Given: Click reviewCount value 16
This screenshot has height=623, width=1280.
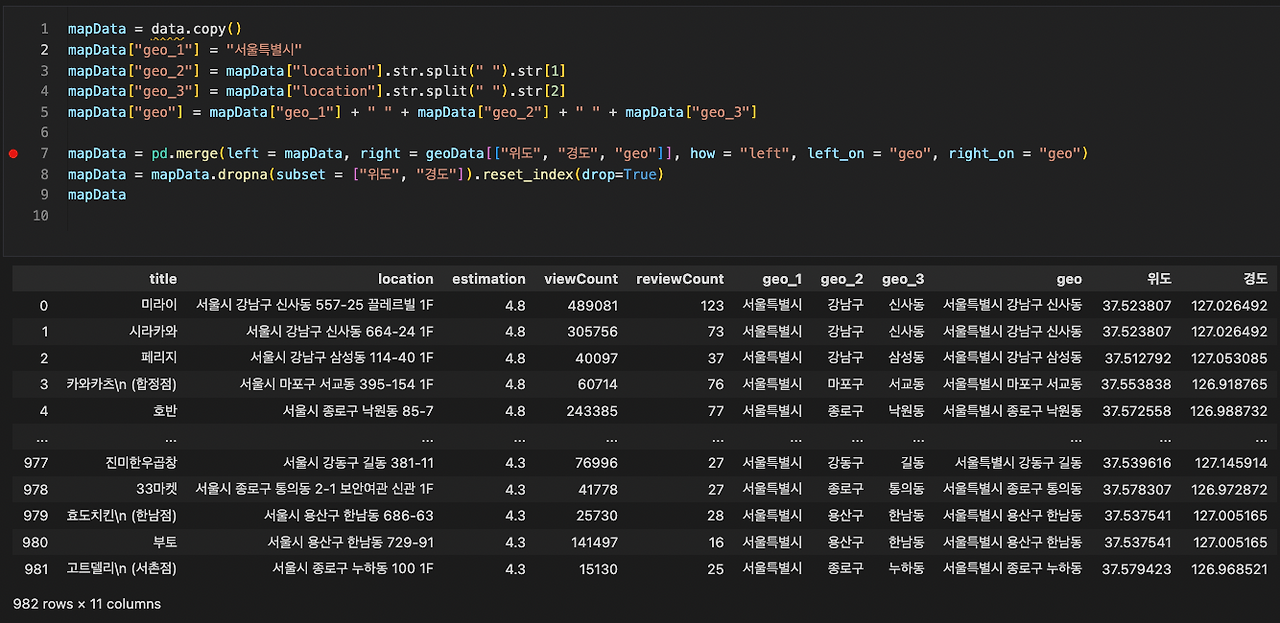Looking at the screenshot, I should [x=715, y=541].
